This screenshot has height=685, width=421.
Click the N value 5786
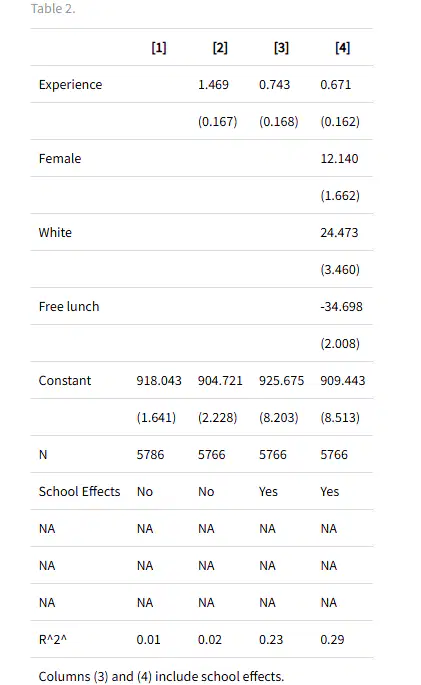tap(150, 455)
